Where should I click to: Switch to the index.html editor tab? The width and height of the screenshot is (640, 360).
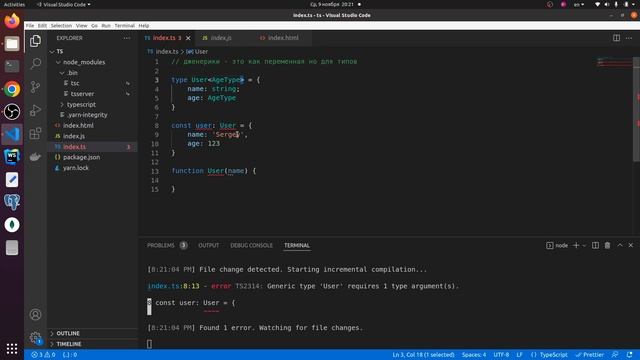click(x=283, y=38)
